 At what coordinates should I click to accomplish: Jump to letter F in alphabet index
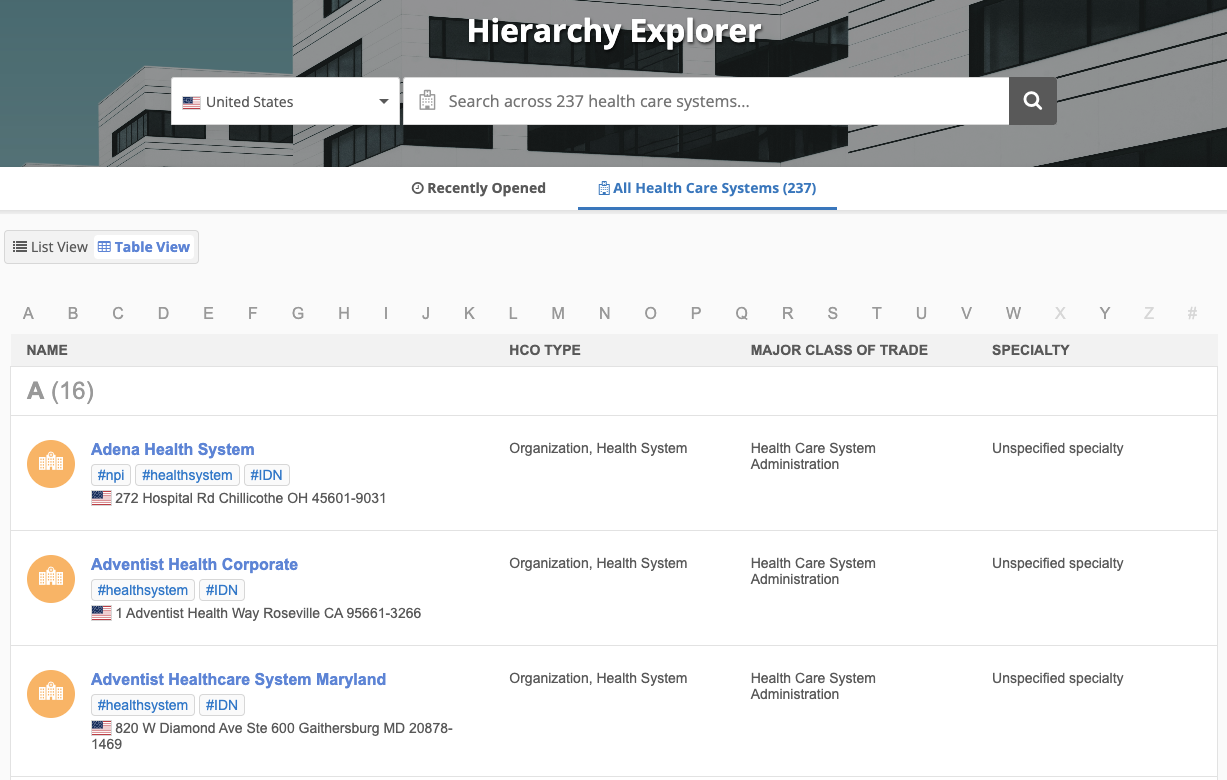pos(253,313)
